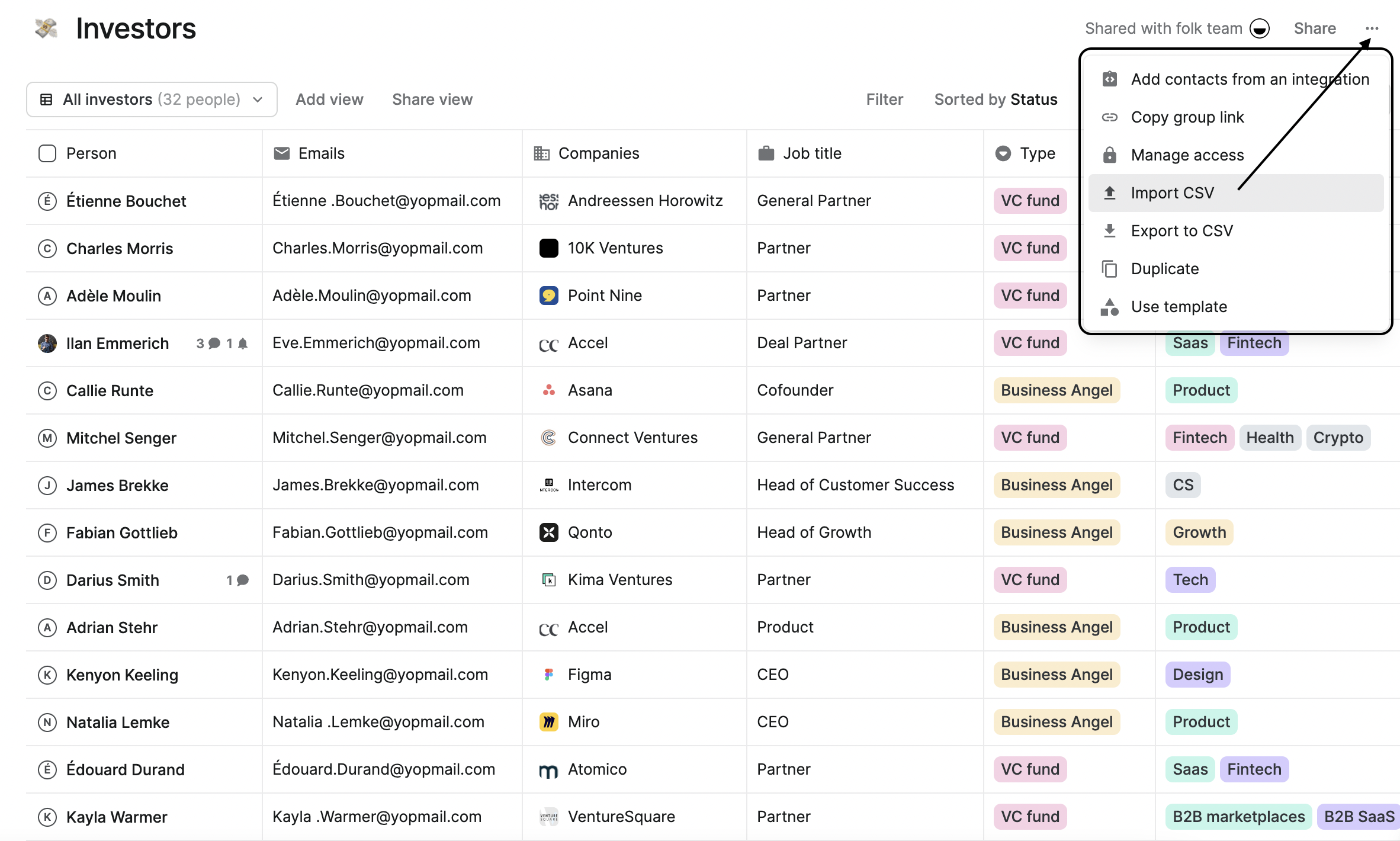Click the Investors page emoji icon

46,28
